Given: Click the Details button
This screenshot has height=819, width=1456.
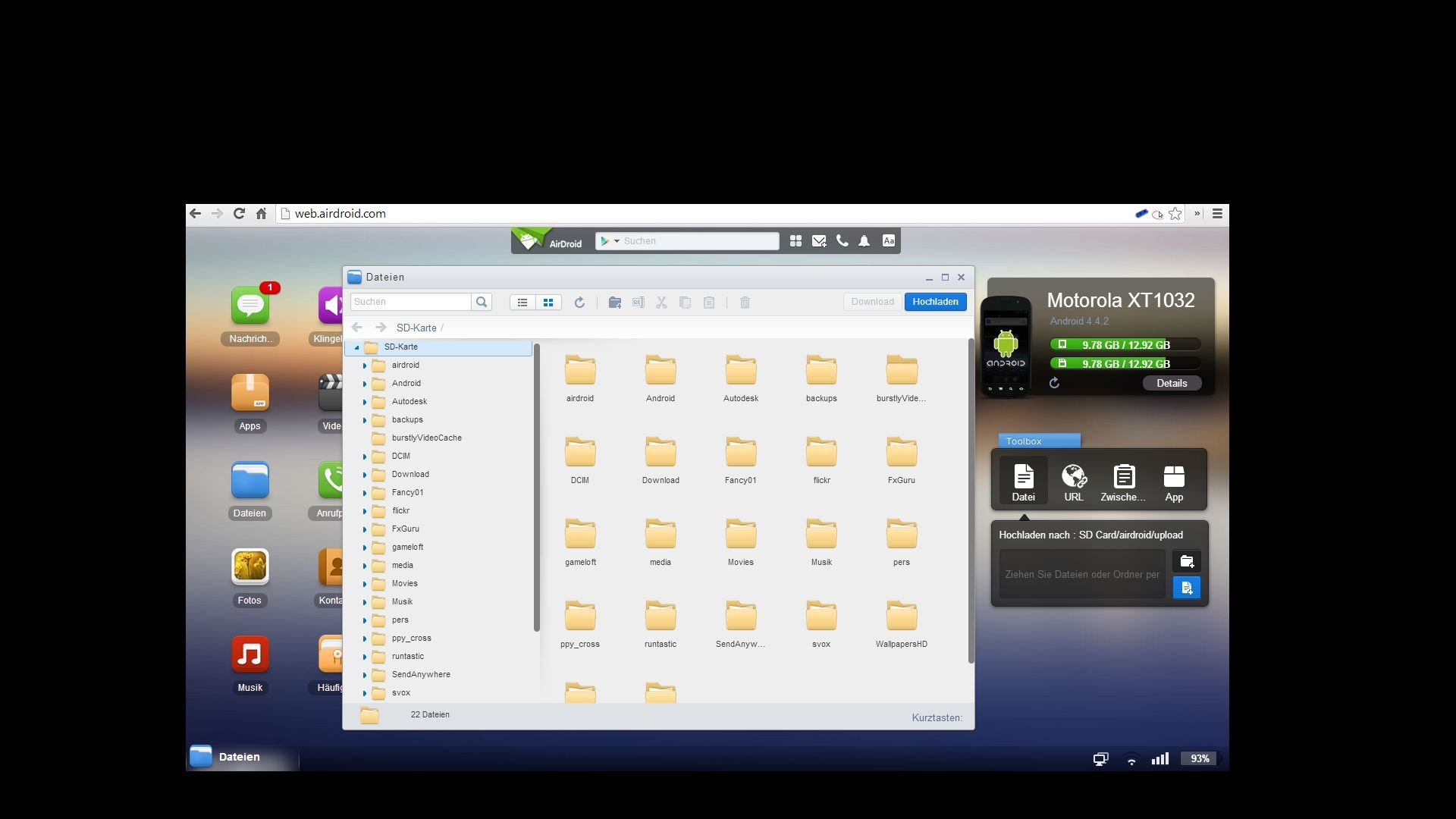Looking at the screenshot, I should coord(1172,383).
